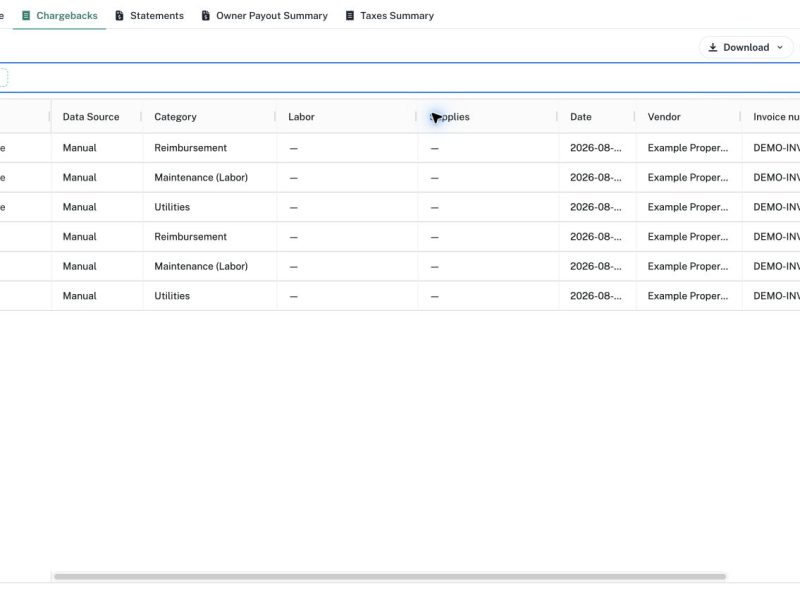Click Manual data source in first row

(80, 148)
